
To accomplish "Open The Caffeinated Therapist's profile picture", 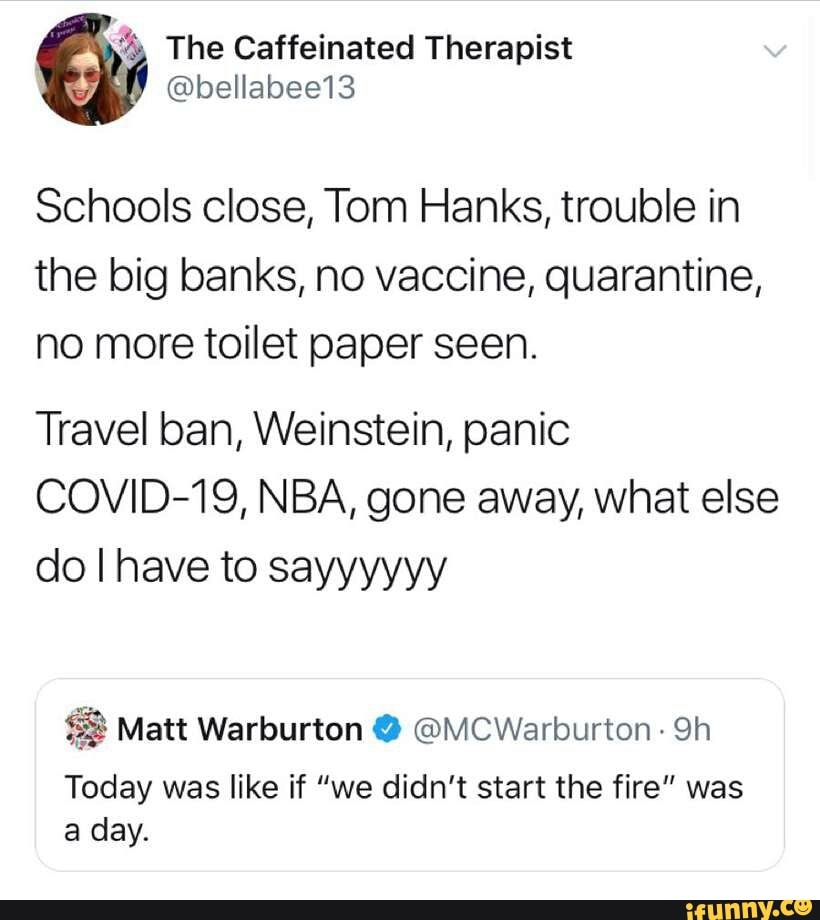I will (91, 70).
